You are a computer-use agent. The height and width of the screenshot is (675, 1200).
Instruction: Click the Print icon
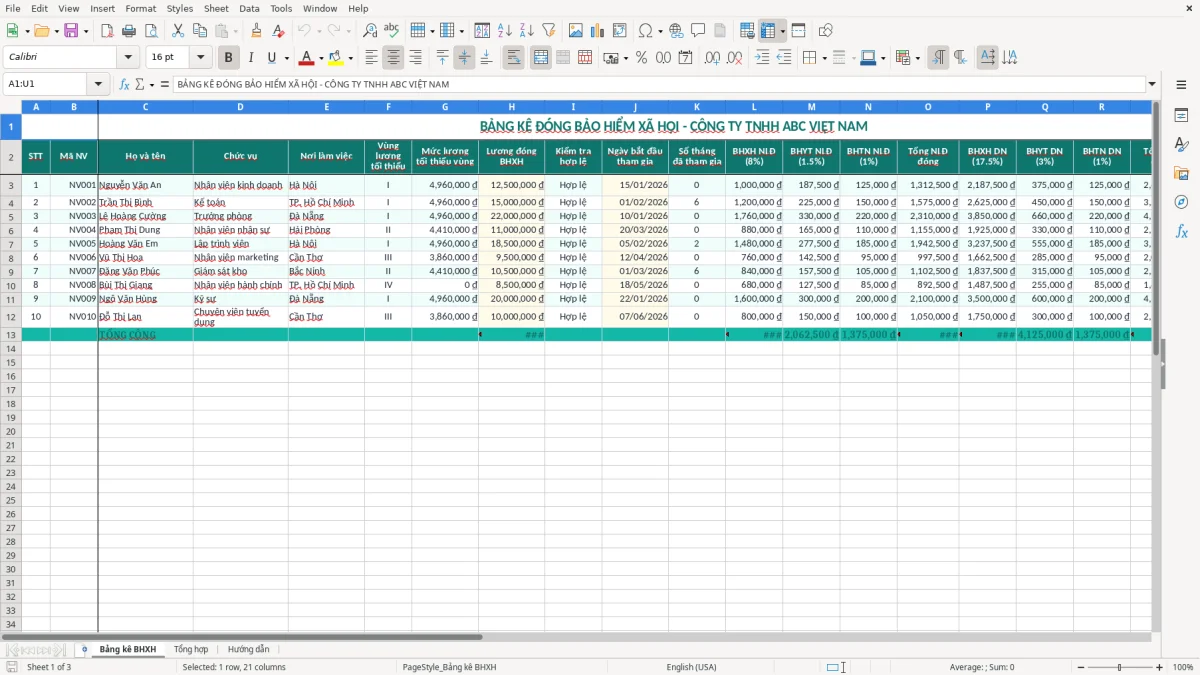(129, 31)
